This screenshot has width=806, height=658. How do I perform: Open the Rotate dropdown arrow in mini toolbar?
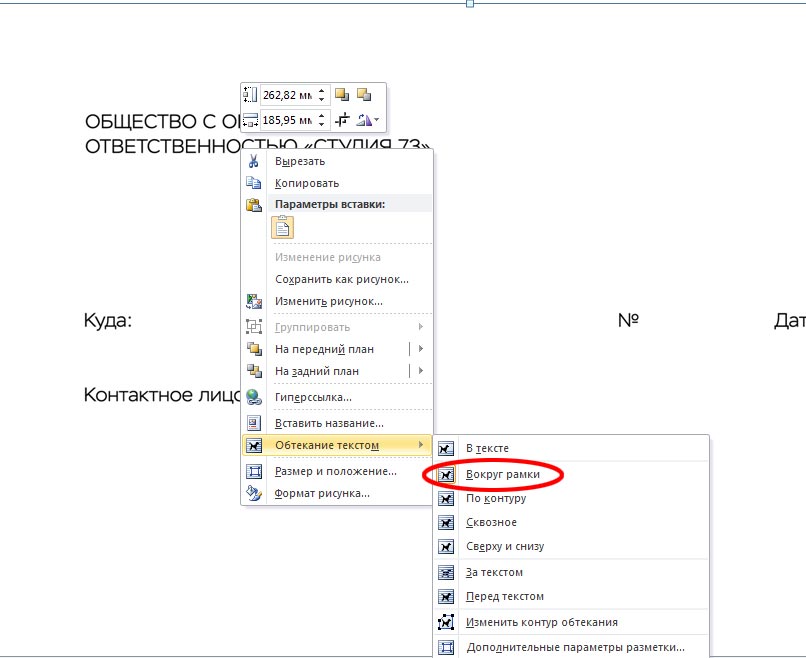pyautogui.click(x=377, y=120)
